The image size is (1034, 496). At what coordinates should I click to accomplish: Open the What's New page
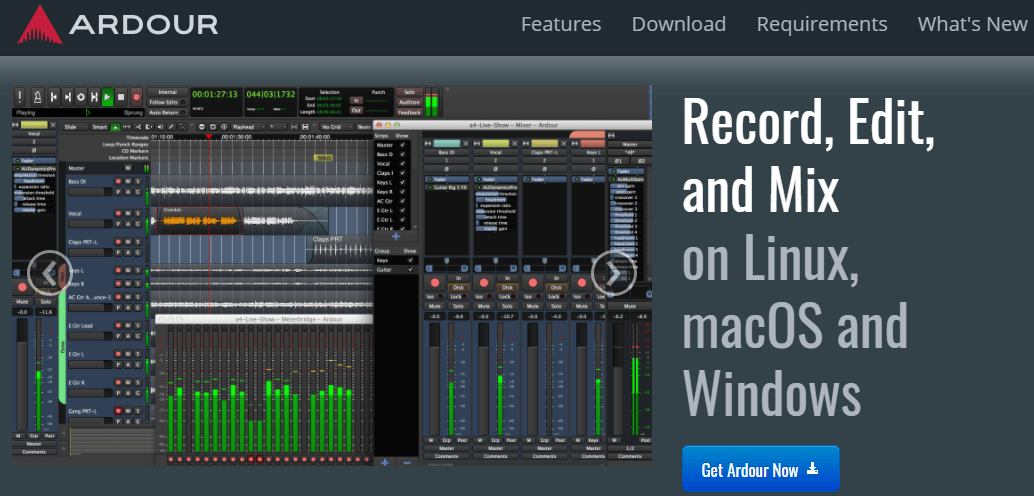click(972, 24)
